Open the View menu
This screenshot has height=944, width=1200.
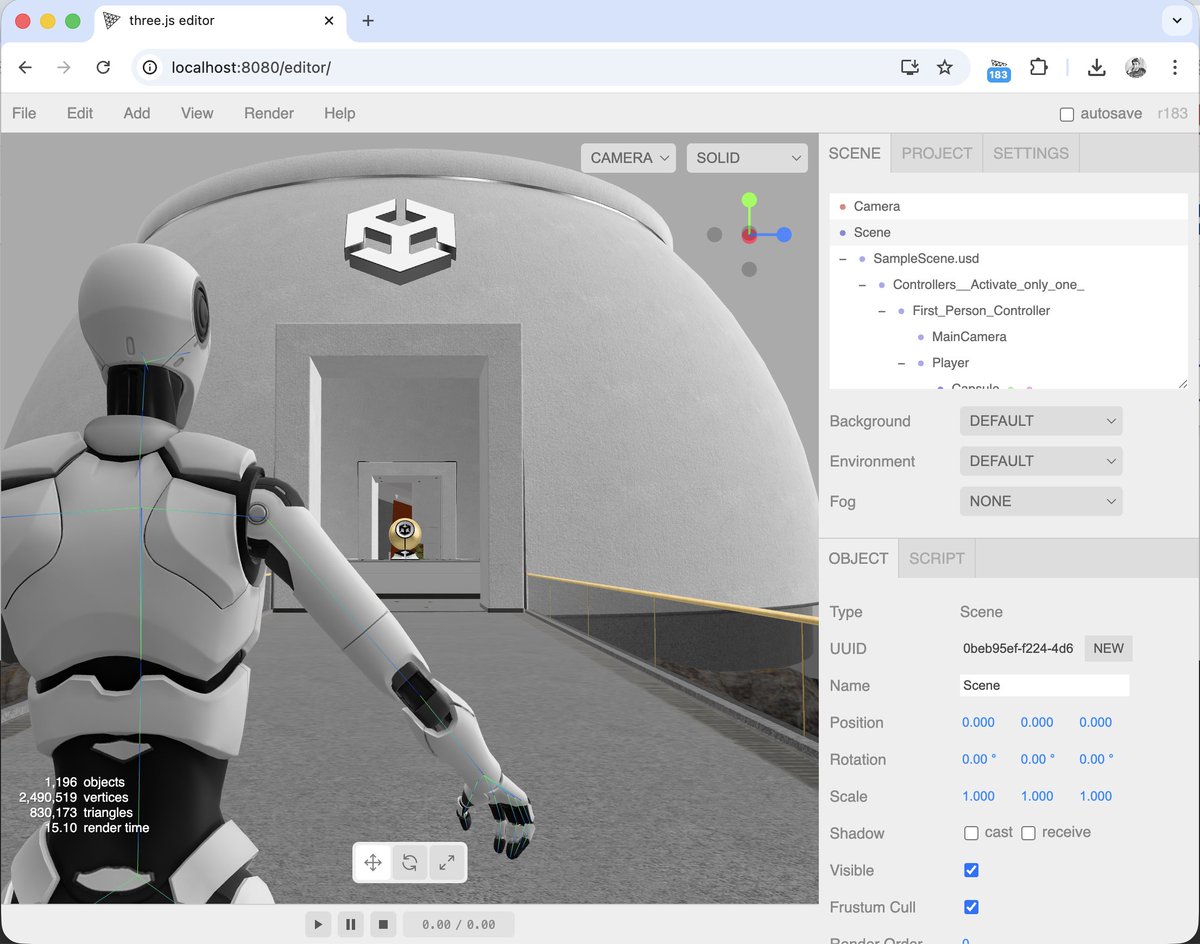tap(197, 113)
